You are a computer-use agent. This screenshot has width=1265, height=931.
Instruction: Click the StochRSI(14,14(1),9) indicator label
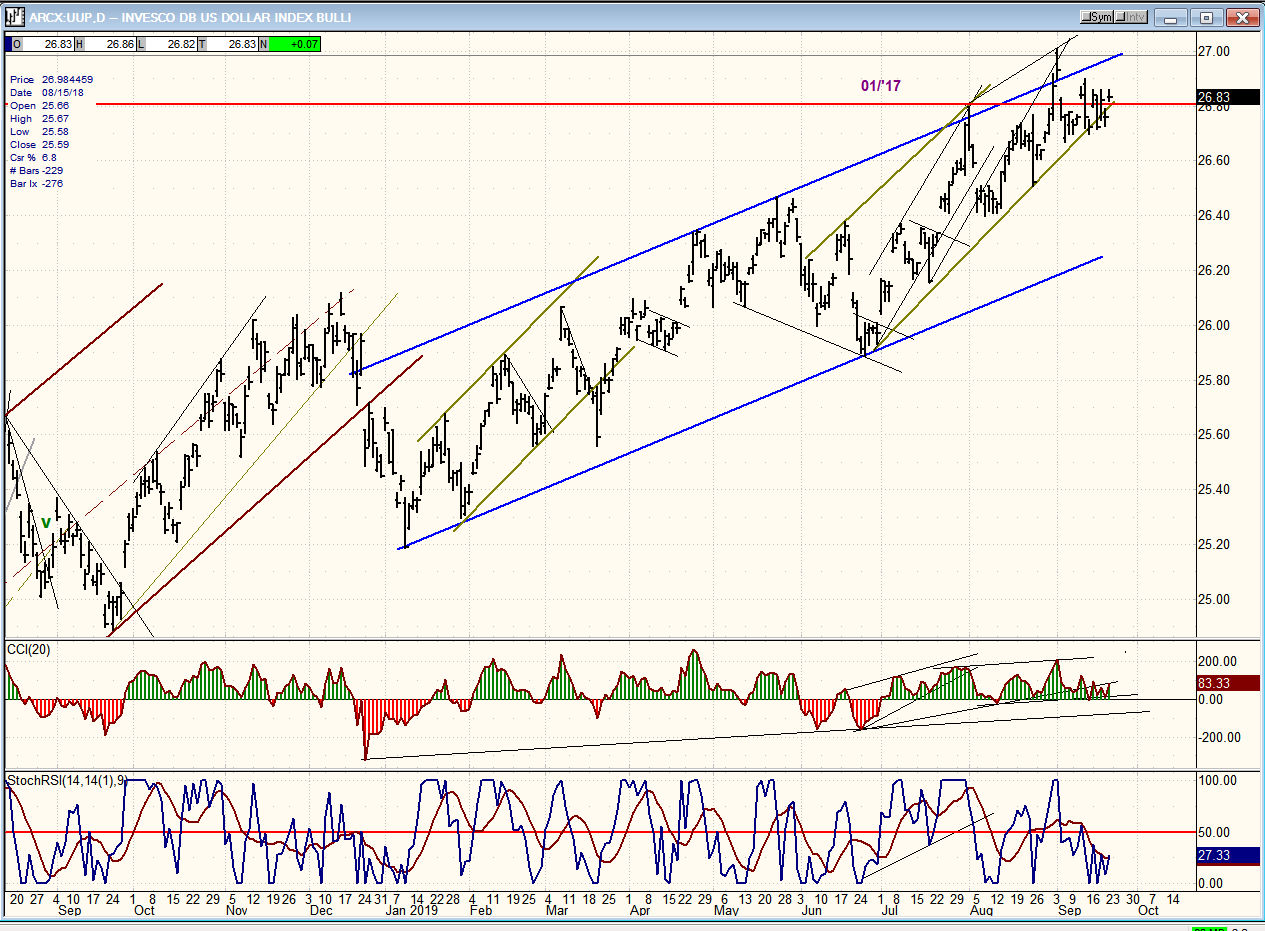click(x=66, y=780)
